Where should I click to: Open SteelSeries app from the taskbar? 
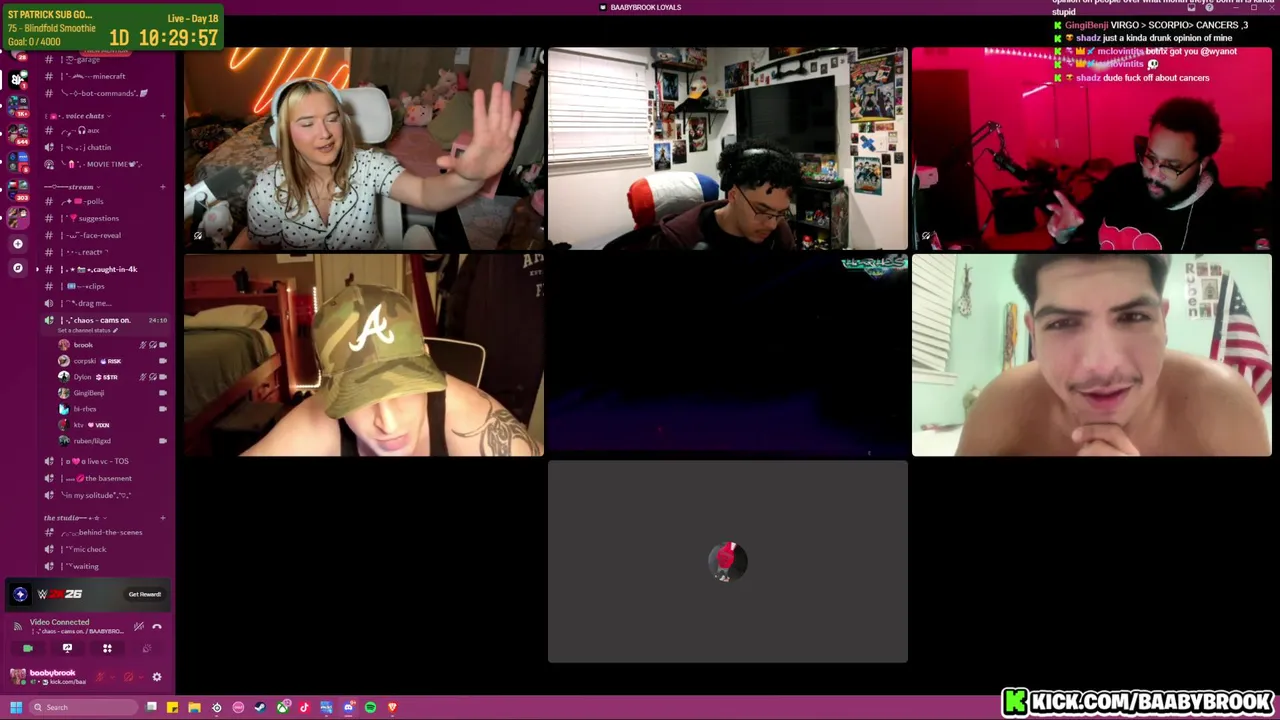pos(217,707)
